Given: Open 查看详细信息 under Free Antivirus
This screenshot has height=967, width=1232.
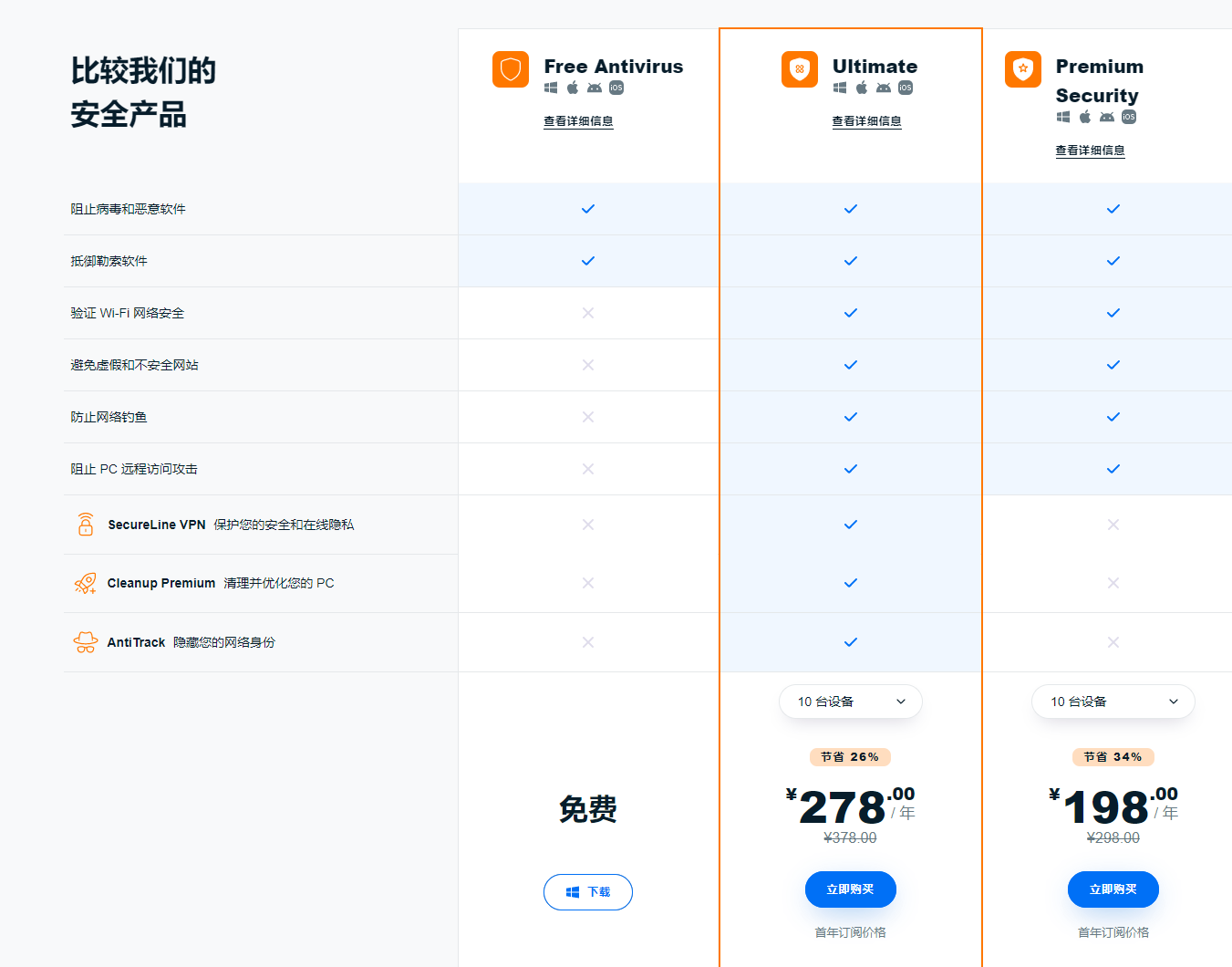Looking at the screenshot, I should [x=578, y=121].
